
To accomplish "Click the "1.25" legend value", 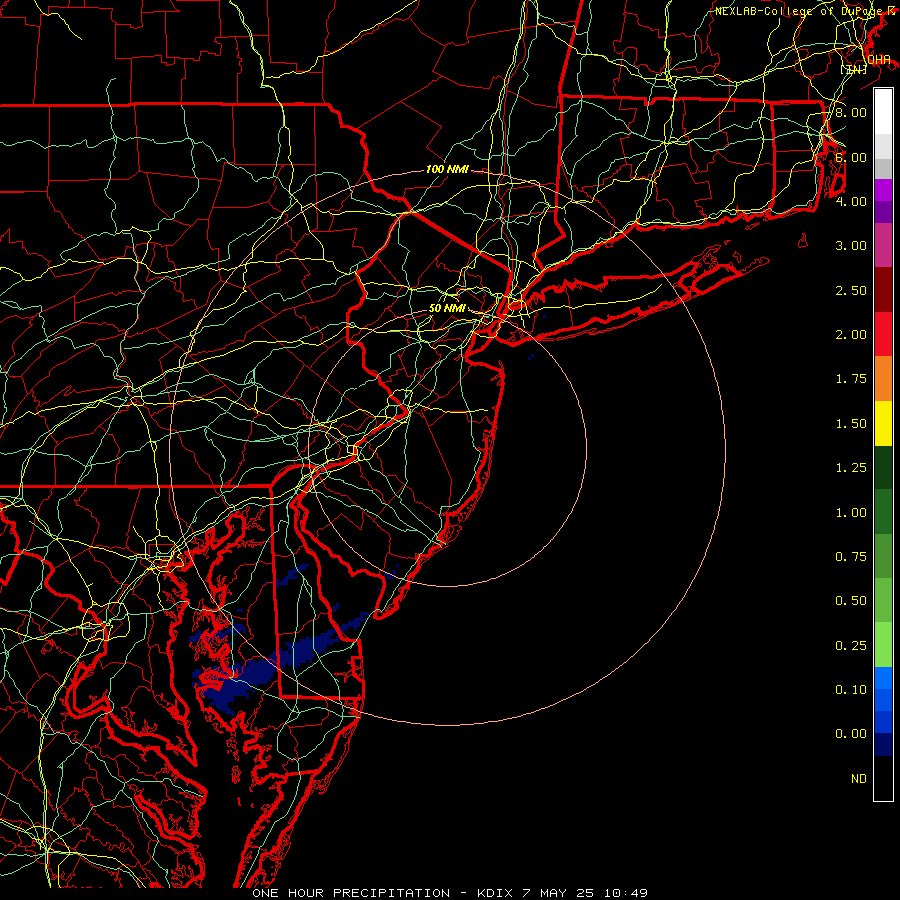I will [x=851, y=468].
